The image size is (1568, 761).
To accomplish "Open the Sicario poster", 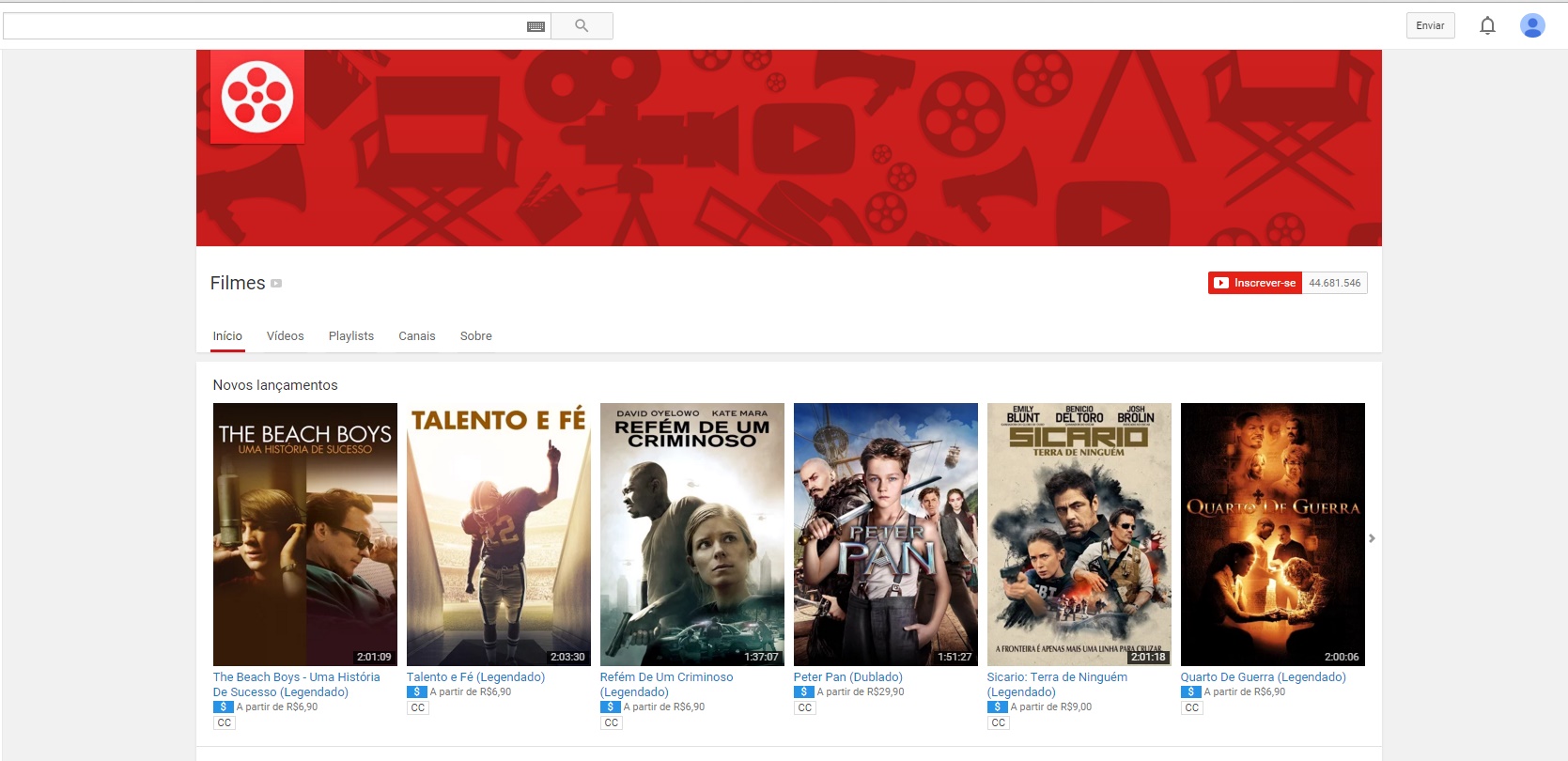I will 1079,535.
